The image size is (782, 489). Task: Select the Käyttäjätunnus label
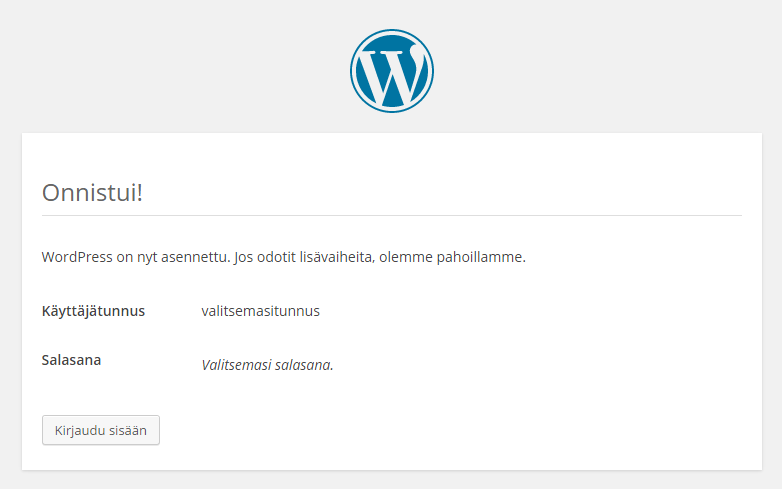point(93,311)
